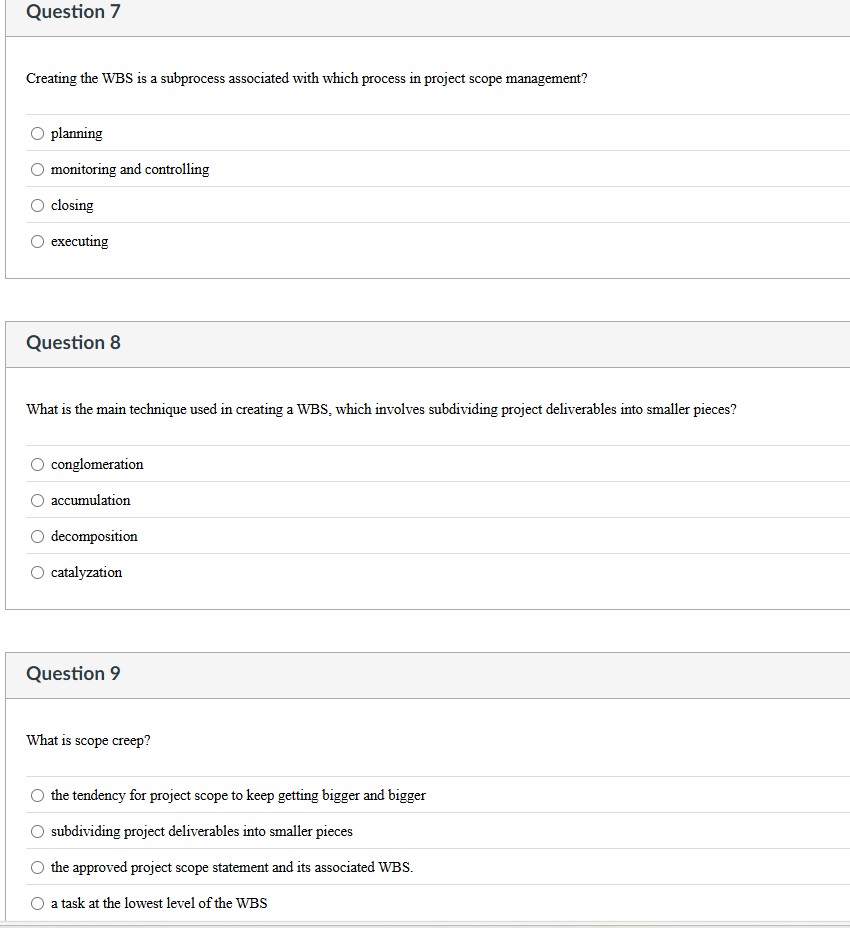Click the Question 9 header
Viewport: 850px width, 928px height.
tap(72, 673)
